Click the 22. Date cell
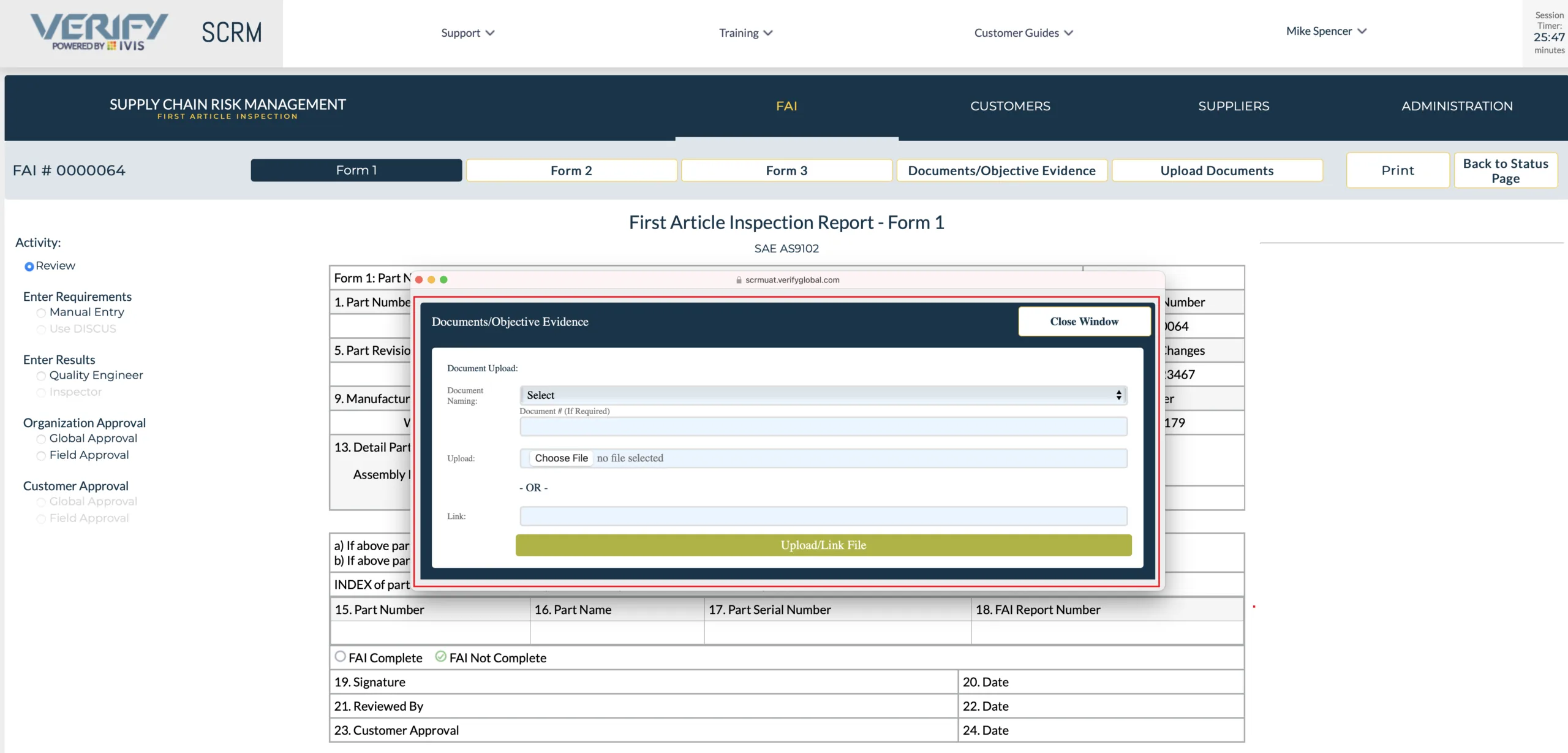This screenshot has width=1568, height=753. pos(1101,706)
